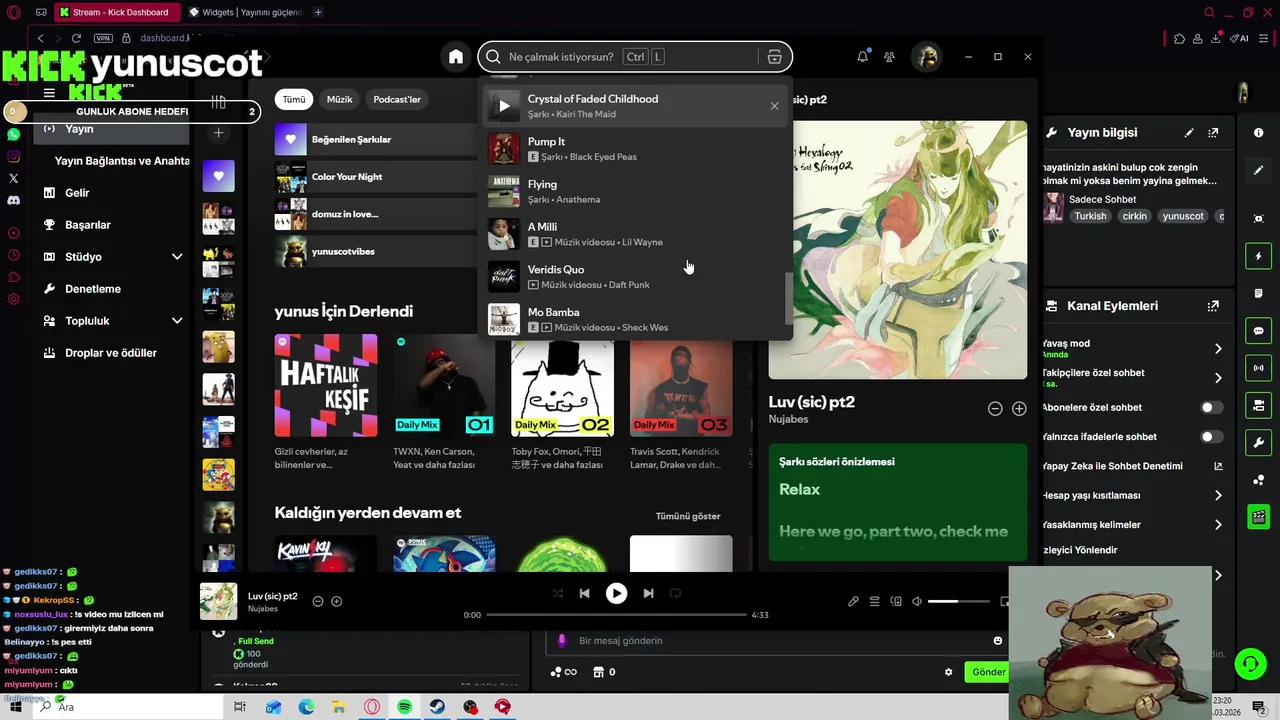Open liked songs heart tile in sidebar

pos(219,176)
